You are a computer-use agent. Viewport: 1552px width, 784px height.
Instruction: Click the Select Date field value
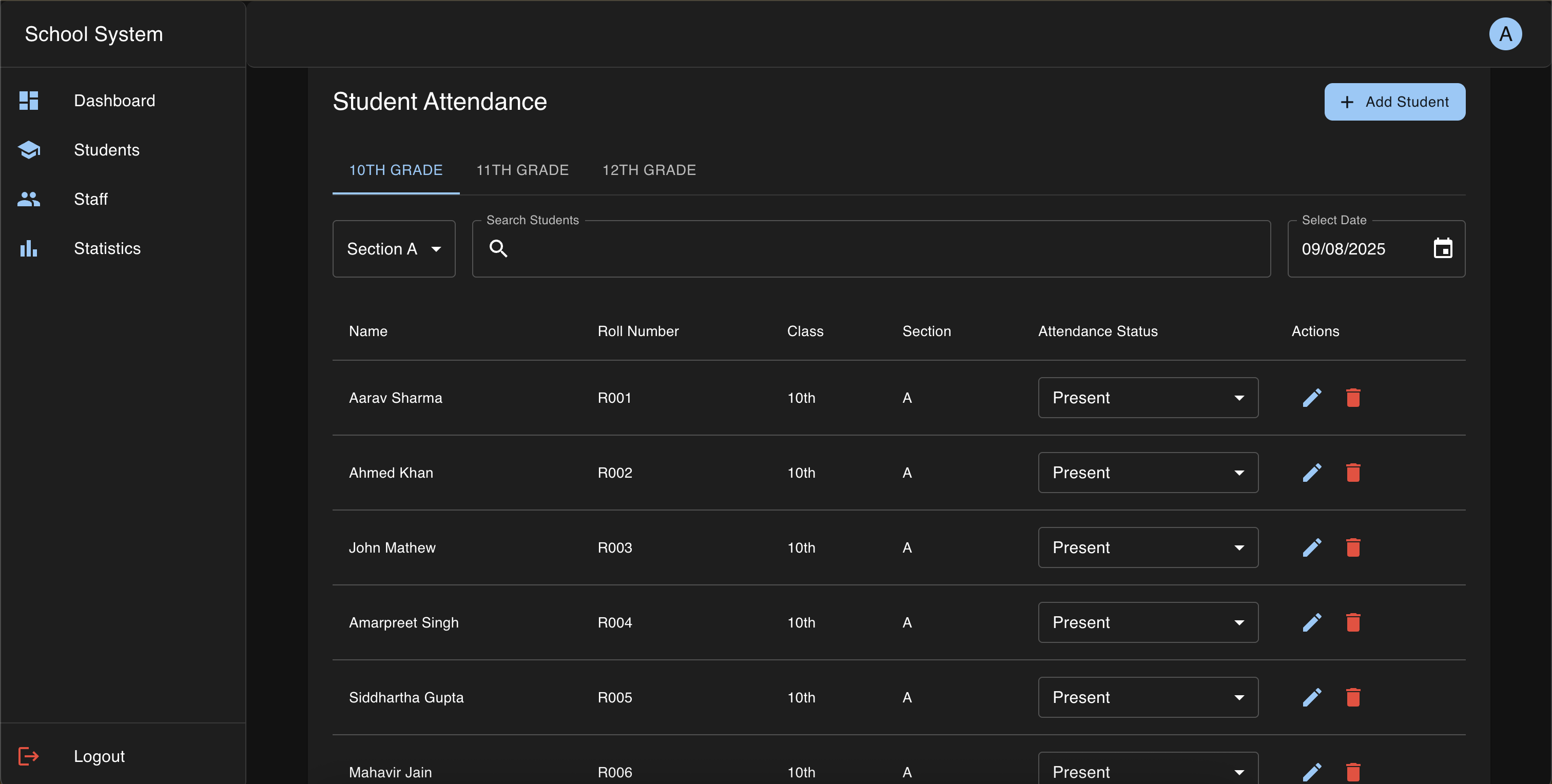(x=1343, y=249)
